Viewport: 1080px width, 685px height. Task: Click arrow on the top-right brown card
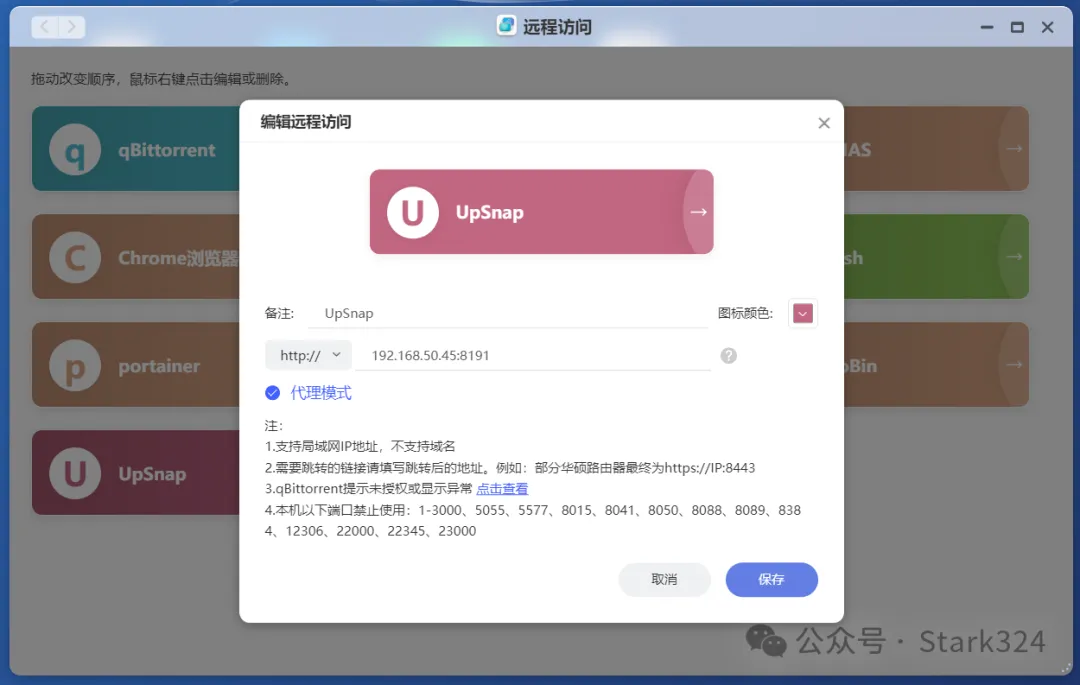pyautogui.click(x=1013, y=149)
